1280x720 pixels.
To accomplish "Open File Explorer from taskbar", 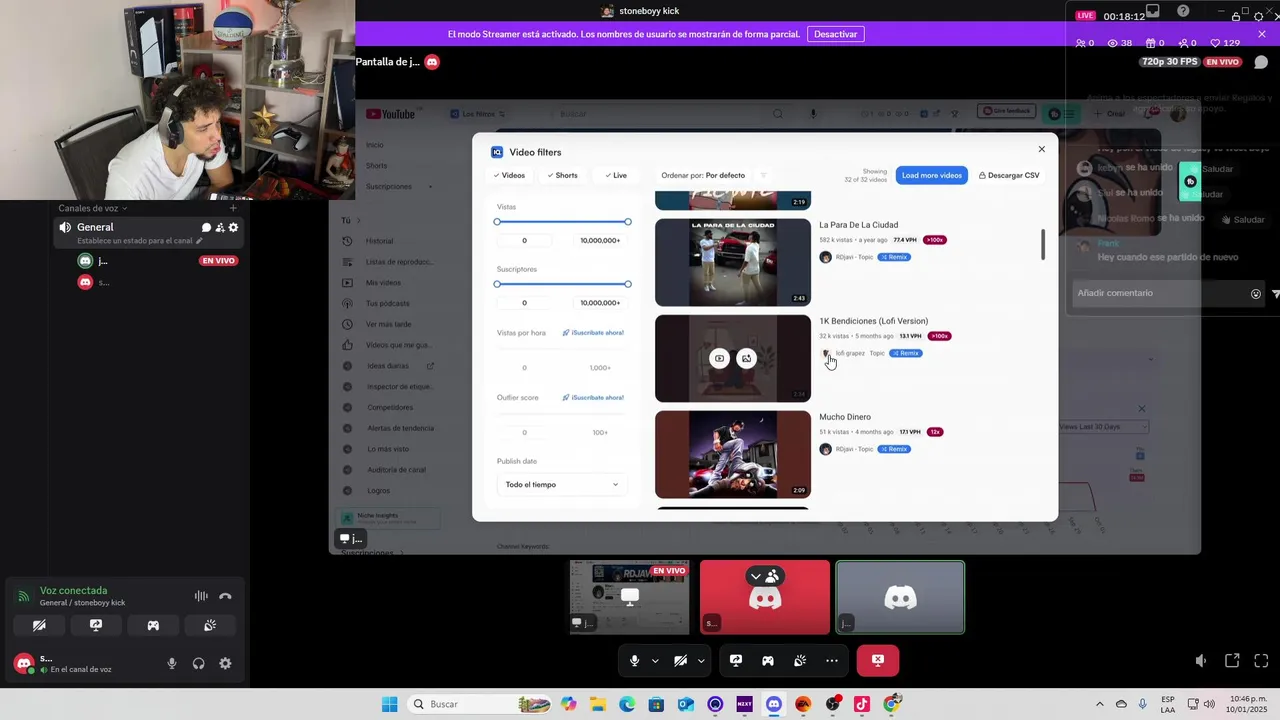I will tap(598, 704).
